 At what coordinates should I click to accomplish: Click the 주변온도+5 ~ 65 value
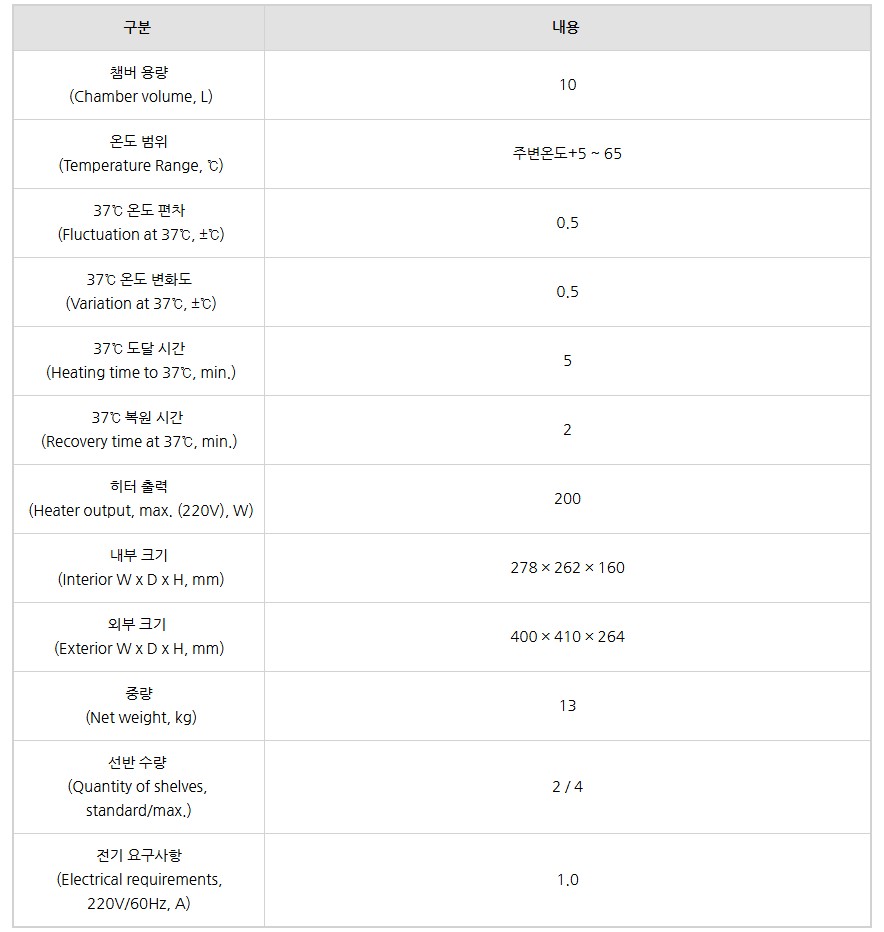pyautogui.click(x=567, y=154)
